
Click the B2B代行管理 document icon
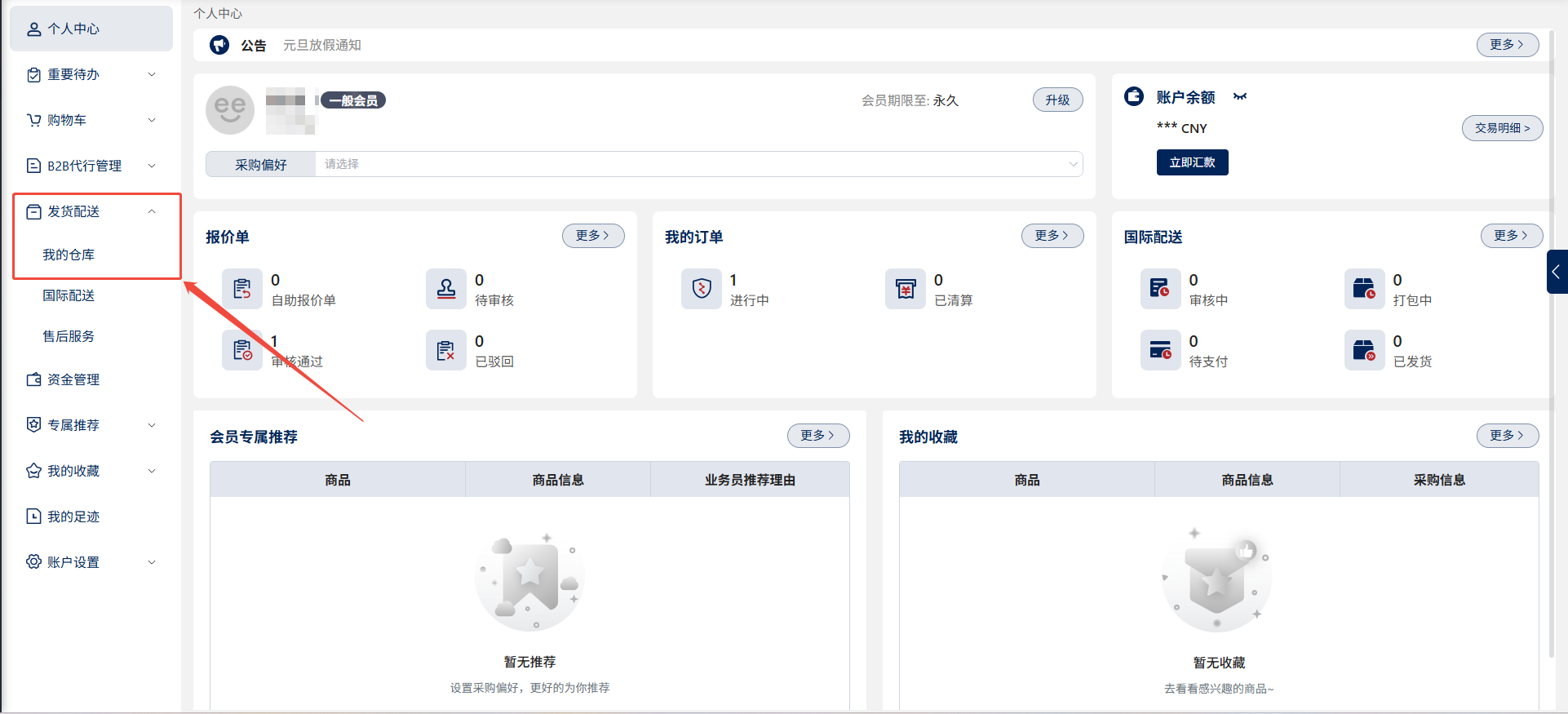(x=33, y=166)
